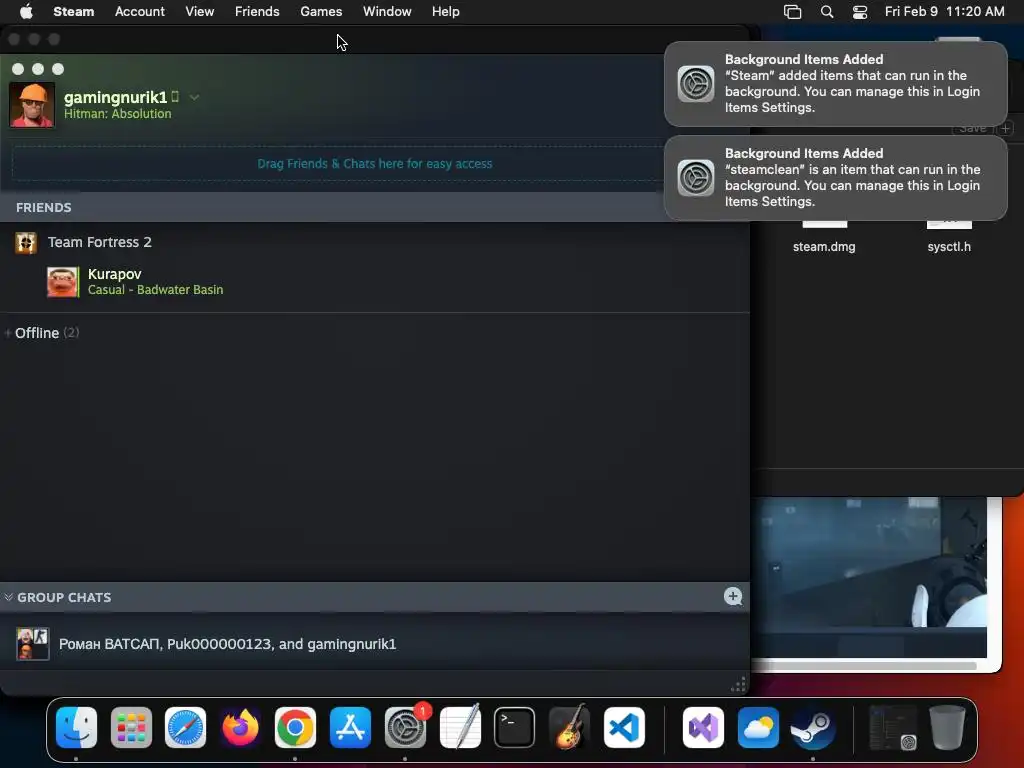Open the Friends menu in menu bar
The image size is (1024, 768).
click(257, 12)
